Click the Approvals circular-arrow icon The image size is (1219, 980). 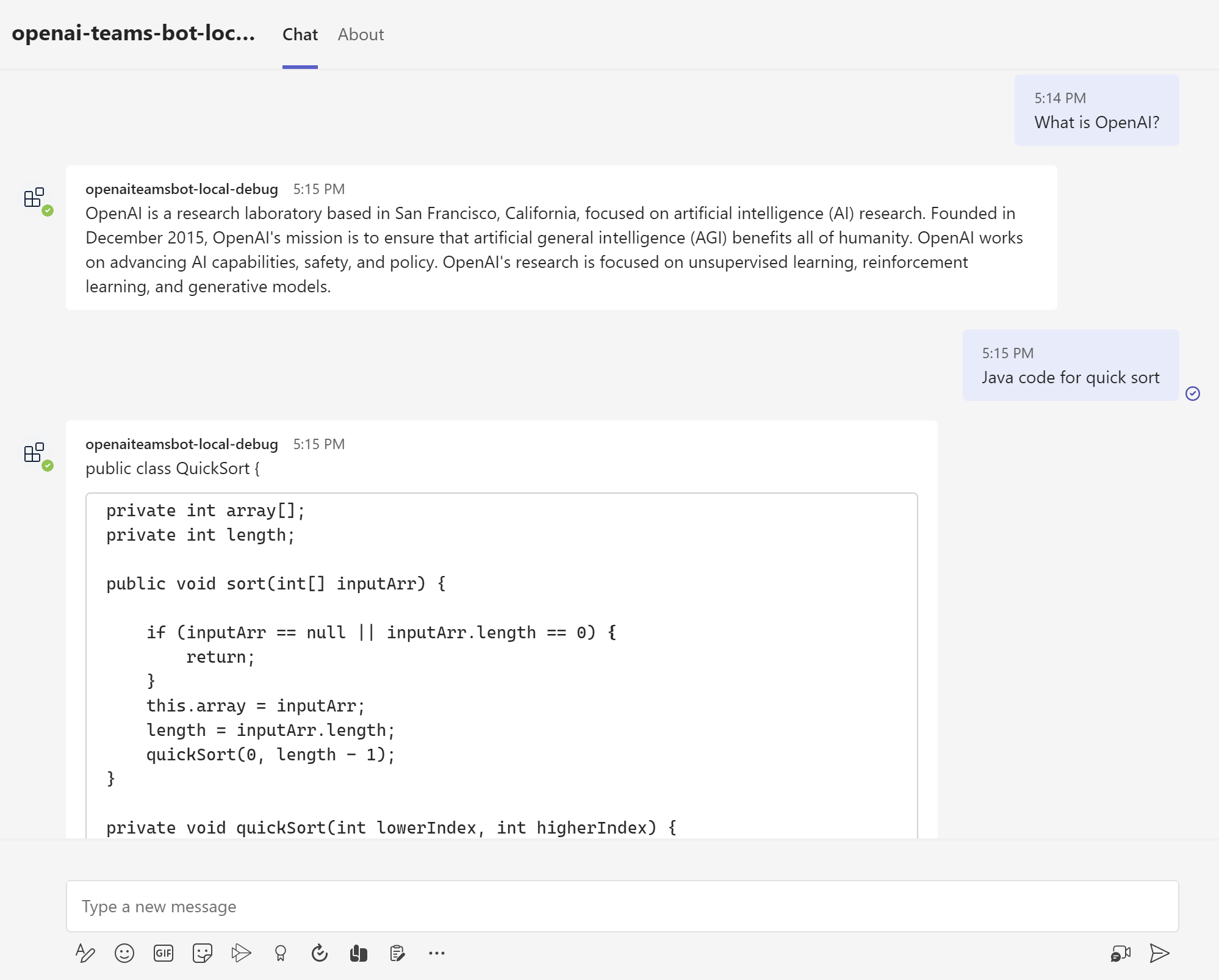[320, 953]
